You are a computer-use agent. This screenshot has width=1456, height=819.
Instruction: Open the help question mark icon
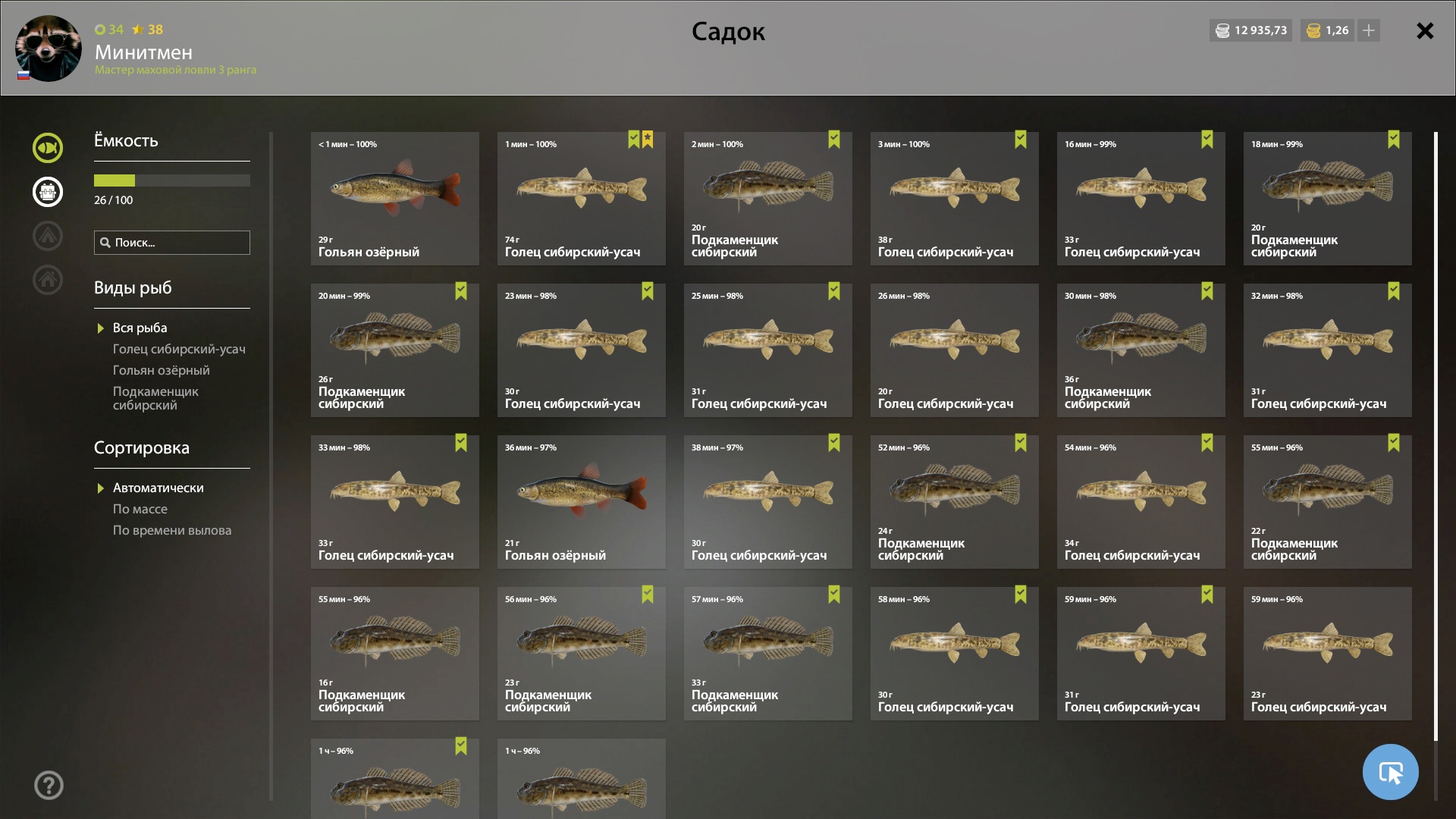pos(49,785)
